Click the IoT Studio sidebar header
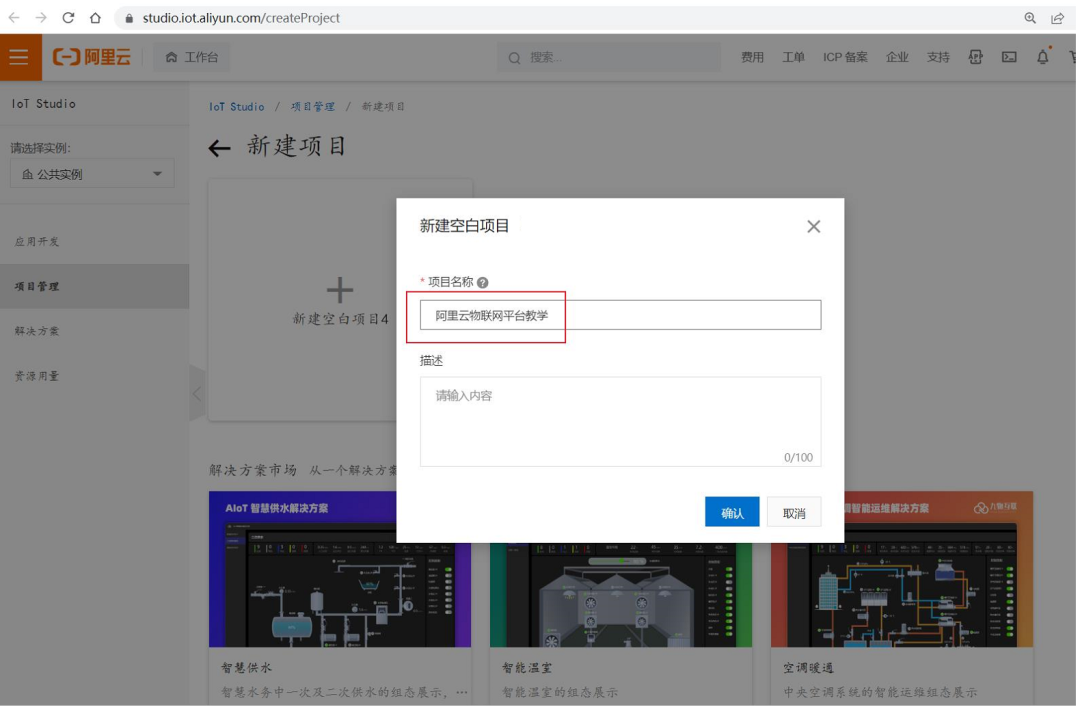The width and height of the screenshot is (1080, 707). (x=43, y=103)
